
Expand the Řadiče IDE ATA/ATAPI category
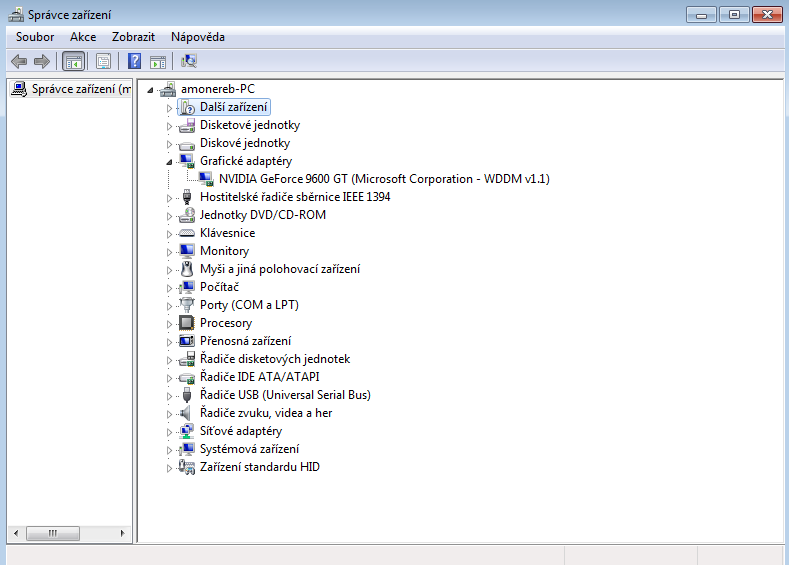click(x=170, y=378)
